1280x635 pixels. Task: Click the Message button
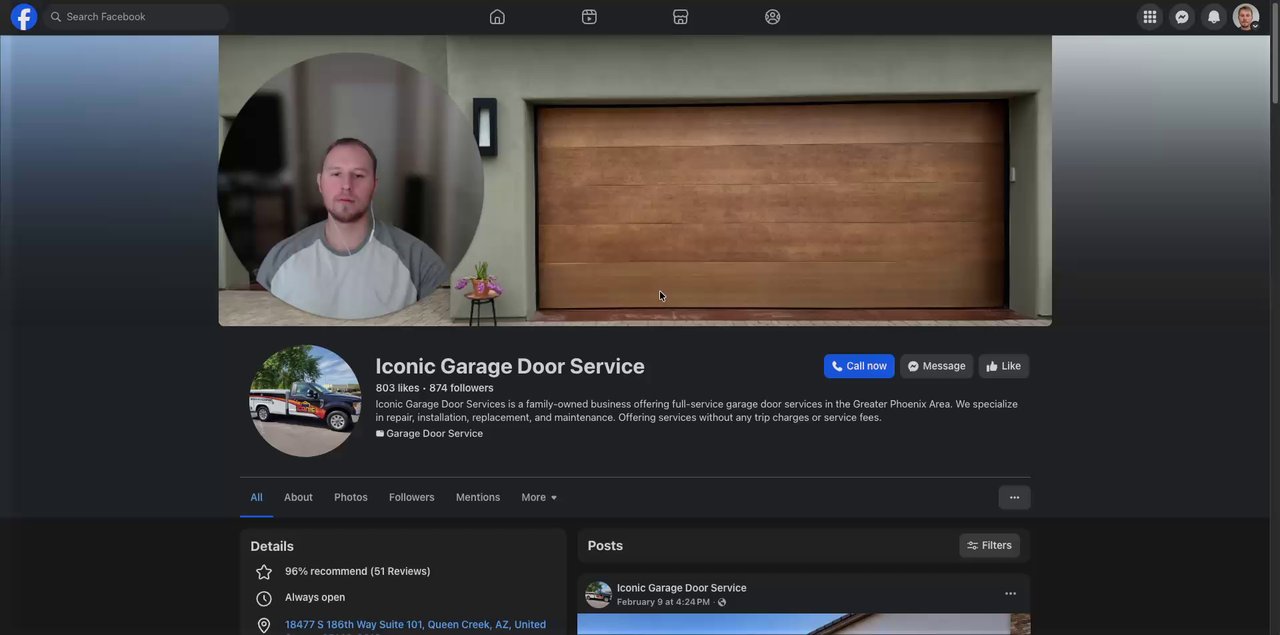pos(936,366)
